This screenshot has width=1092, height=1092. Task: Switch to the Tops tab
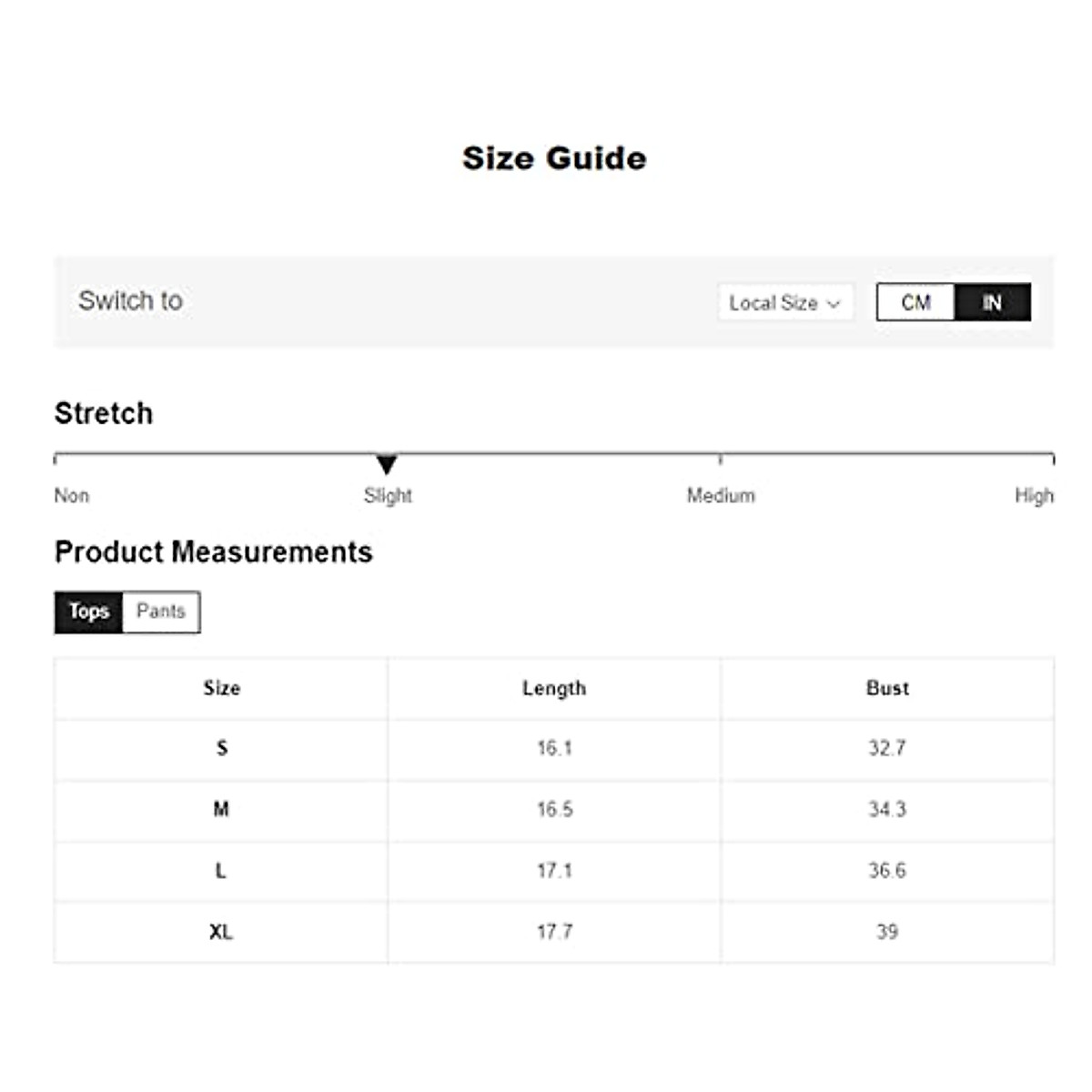tap(88, 612)
